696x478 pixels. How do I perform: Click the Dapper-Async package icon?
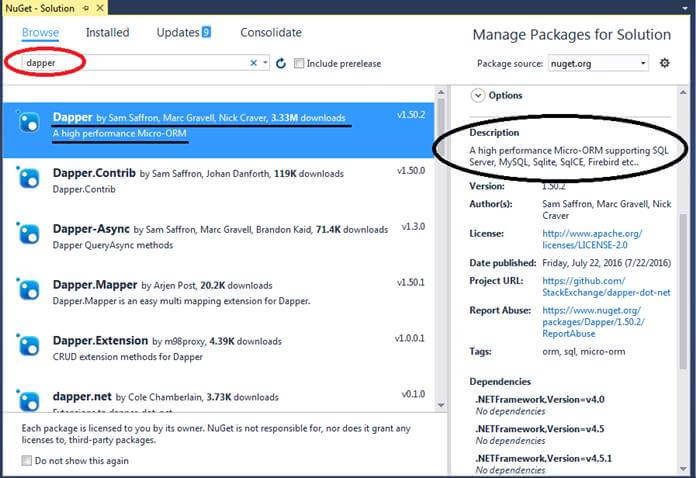[29, 234]
